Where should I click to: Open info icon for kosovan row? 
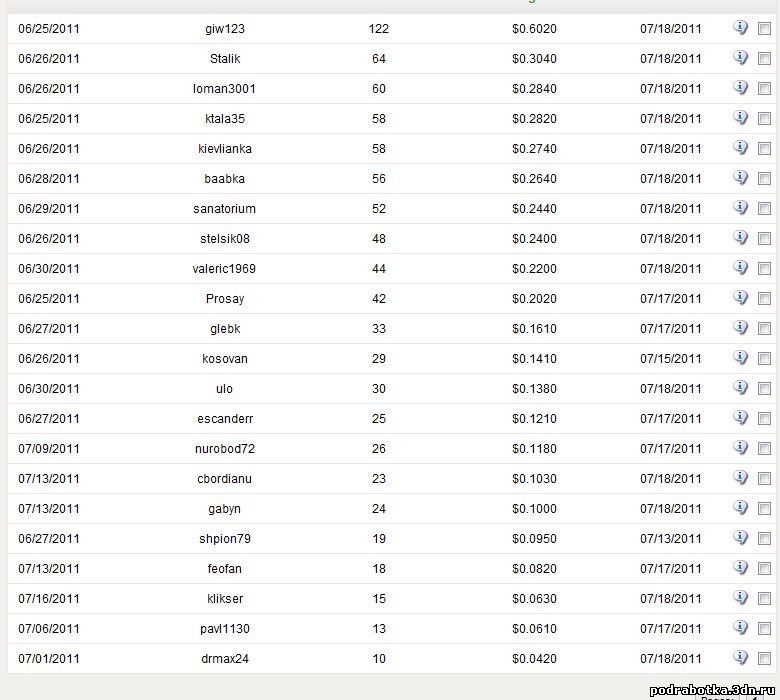coord(740,358)
